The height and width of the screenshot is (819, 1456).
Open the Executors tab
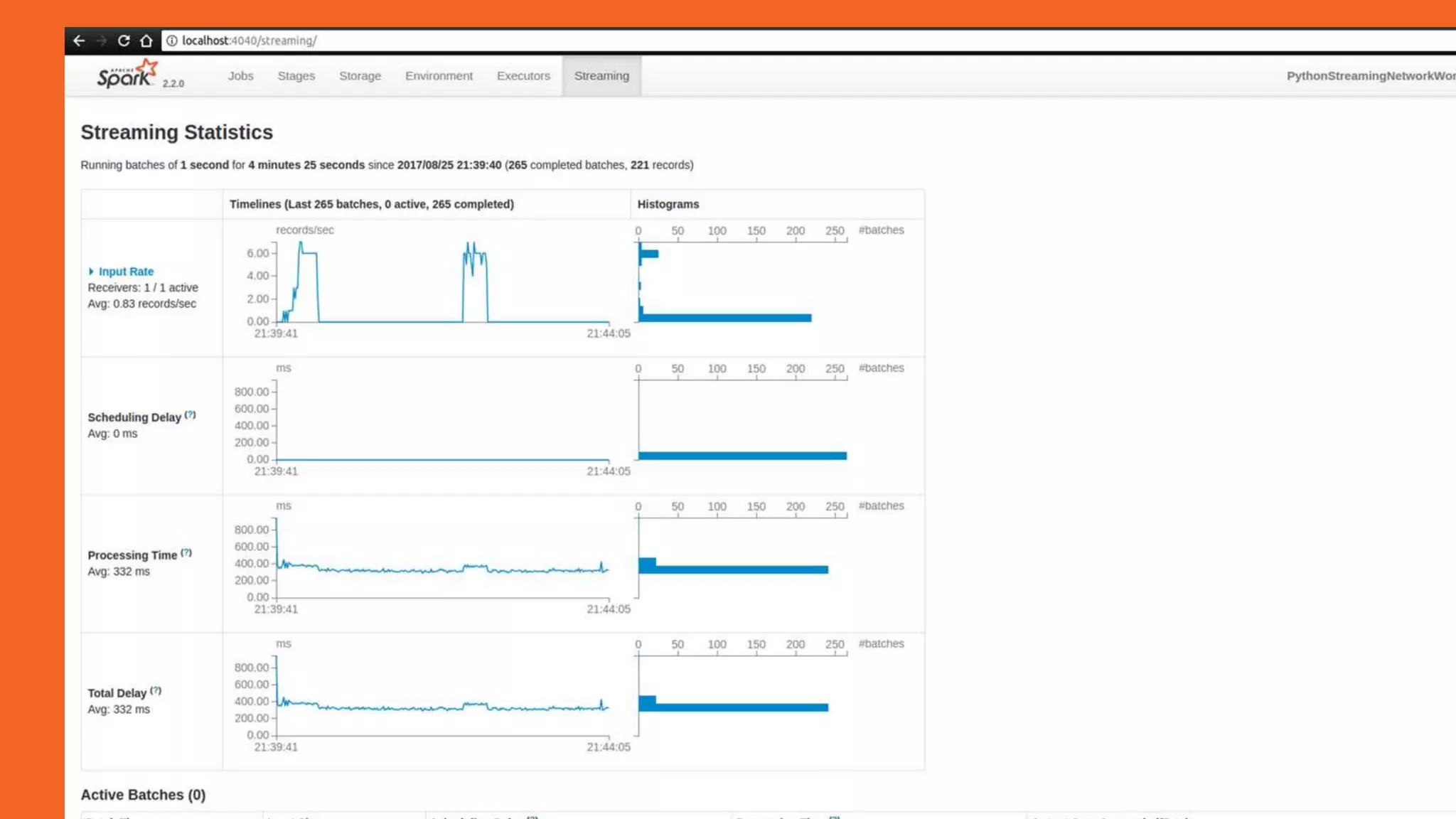(x=523, y=76)
